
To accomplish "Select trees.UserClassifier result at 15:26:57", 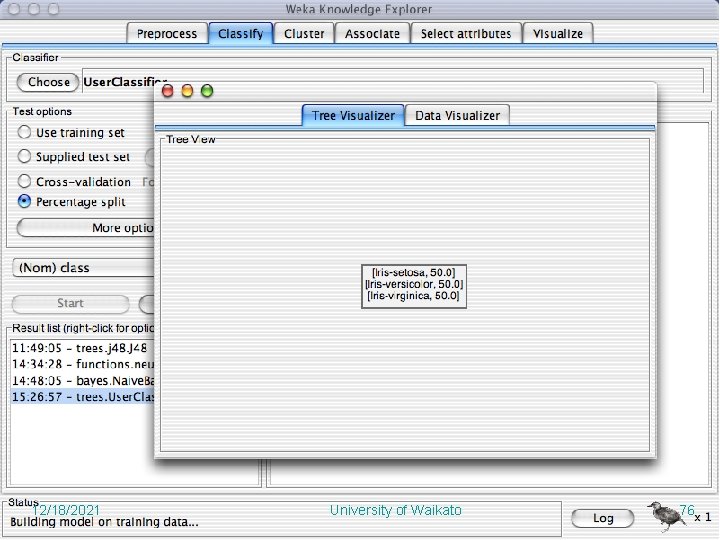I will pos(83,397).
